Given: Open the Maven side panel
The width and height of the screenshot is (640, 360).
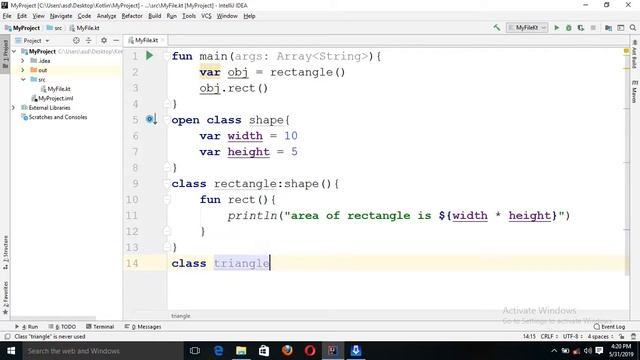Looking at the screenshot, I should click(634, 92).
